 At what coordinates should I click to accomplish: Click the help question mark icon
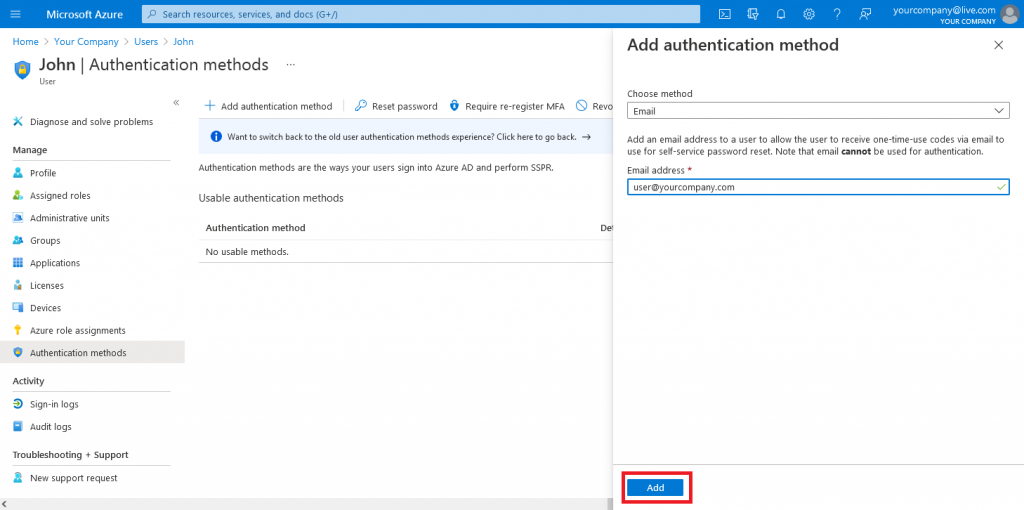tap(837, 14)
